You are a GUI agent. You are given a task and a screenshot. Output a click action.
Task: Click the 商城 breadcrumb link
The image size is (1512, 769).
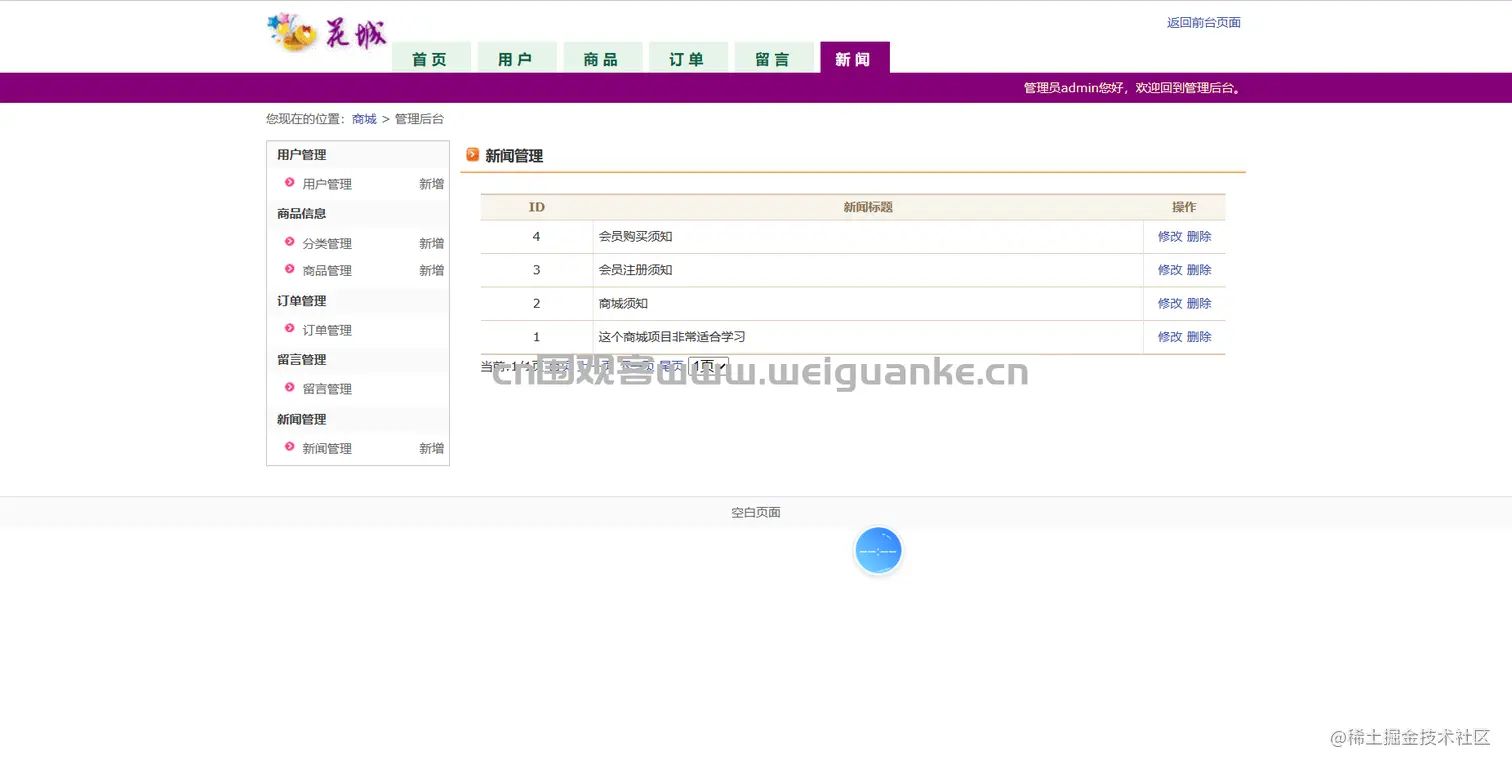click(x=364, y=119)
